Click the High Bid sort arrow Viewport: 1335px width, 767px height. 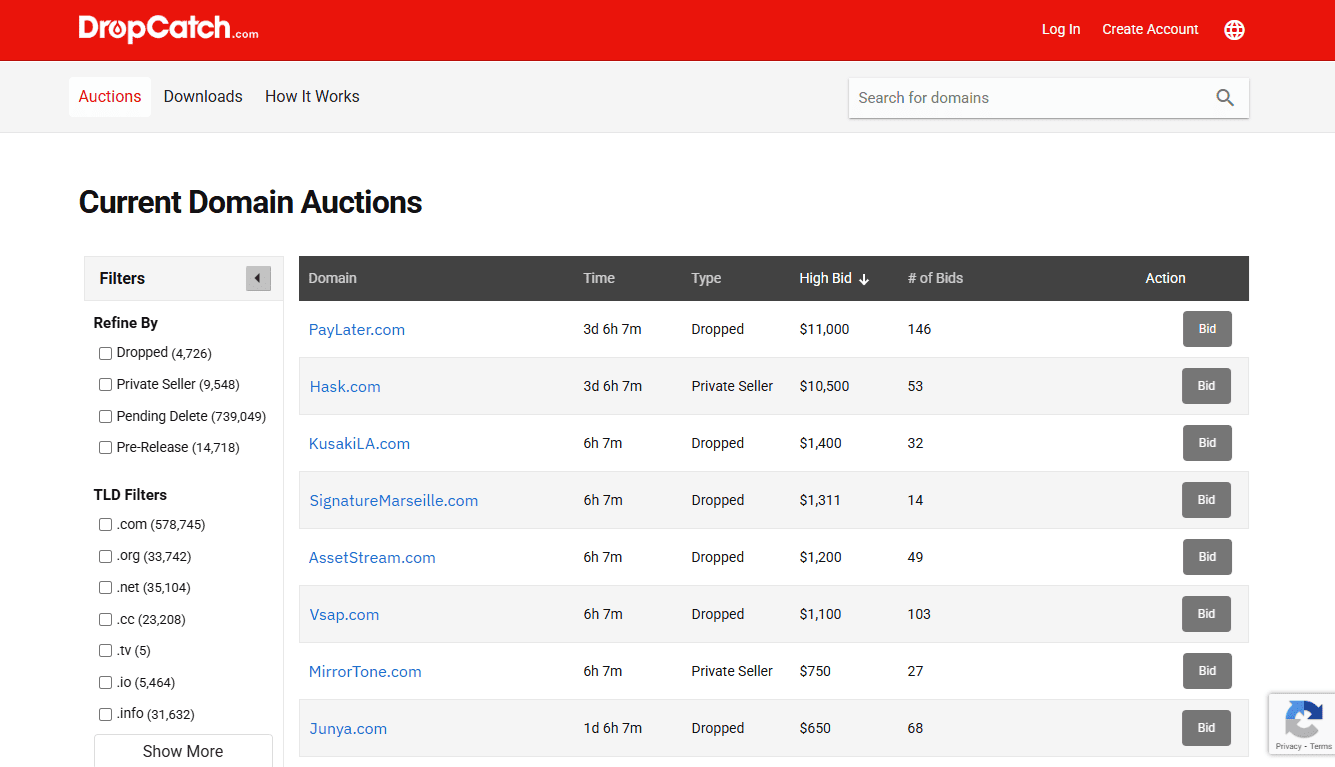[864, 280]
